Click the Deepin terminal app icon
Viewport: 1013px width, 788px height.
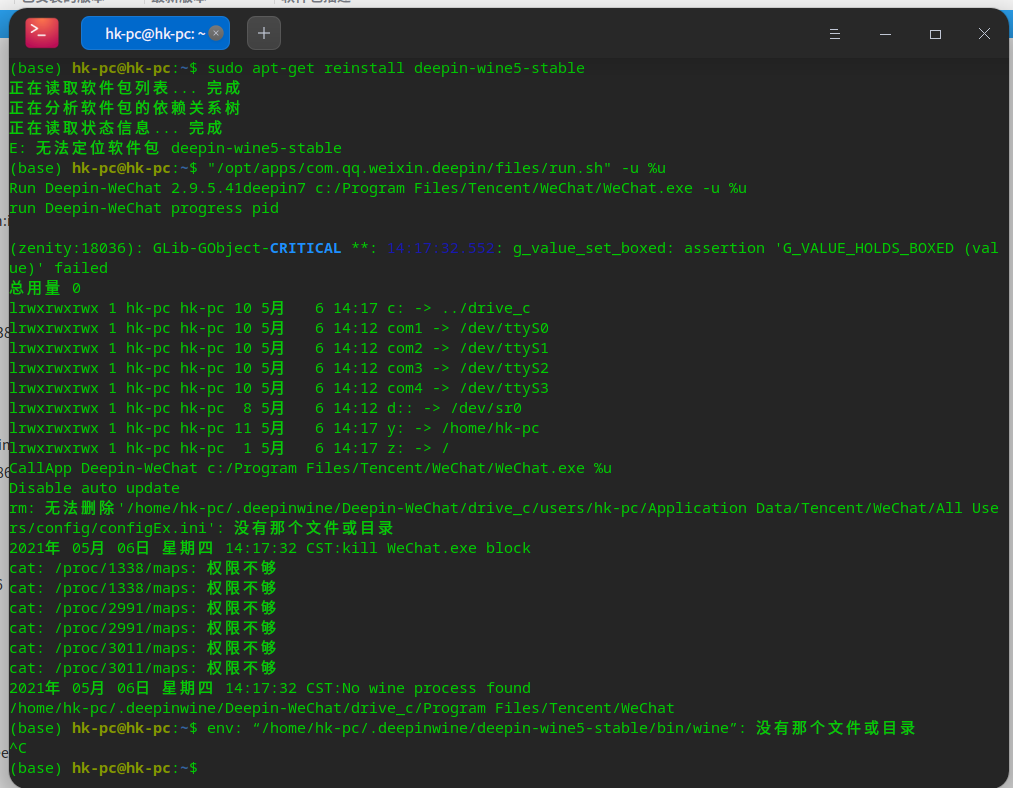pyautogui.click(x=41, y=33)
